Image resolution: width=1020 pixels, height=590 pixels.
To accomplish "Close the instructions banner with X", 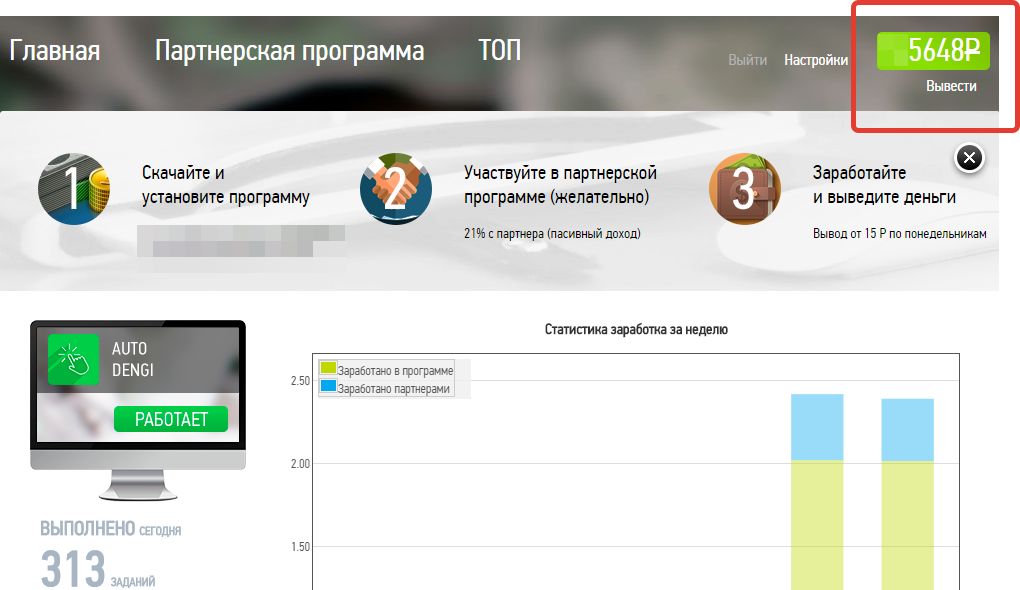I will (x=970, y=158).
